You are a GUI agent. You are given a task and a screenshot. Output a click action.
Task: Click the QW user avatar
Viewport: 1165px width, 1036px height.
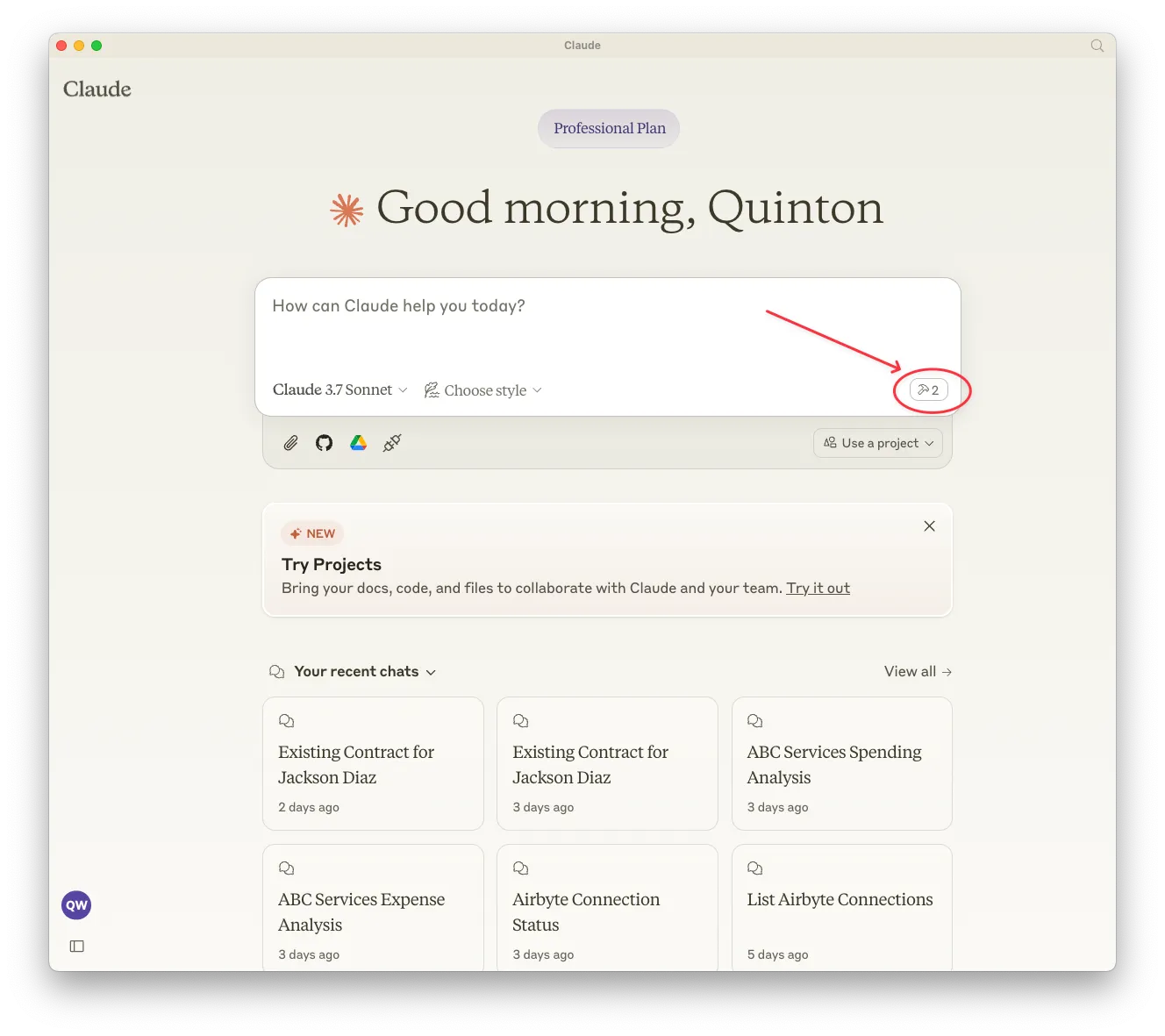76,905
